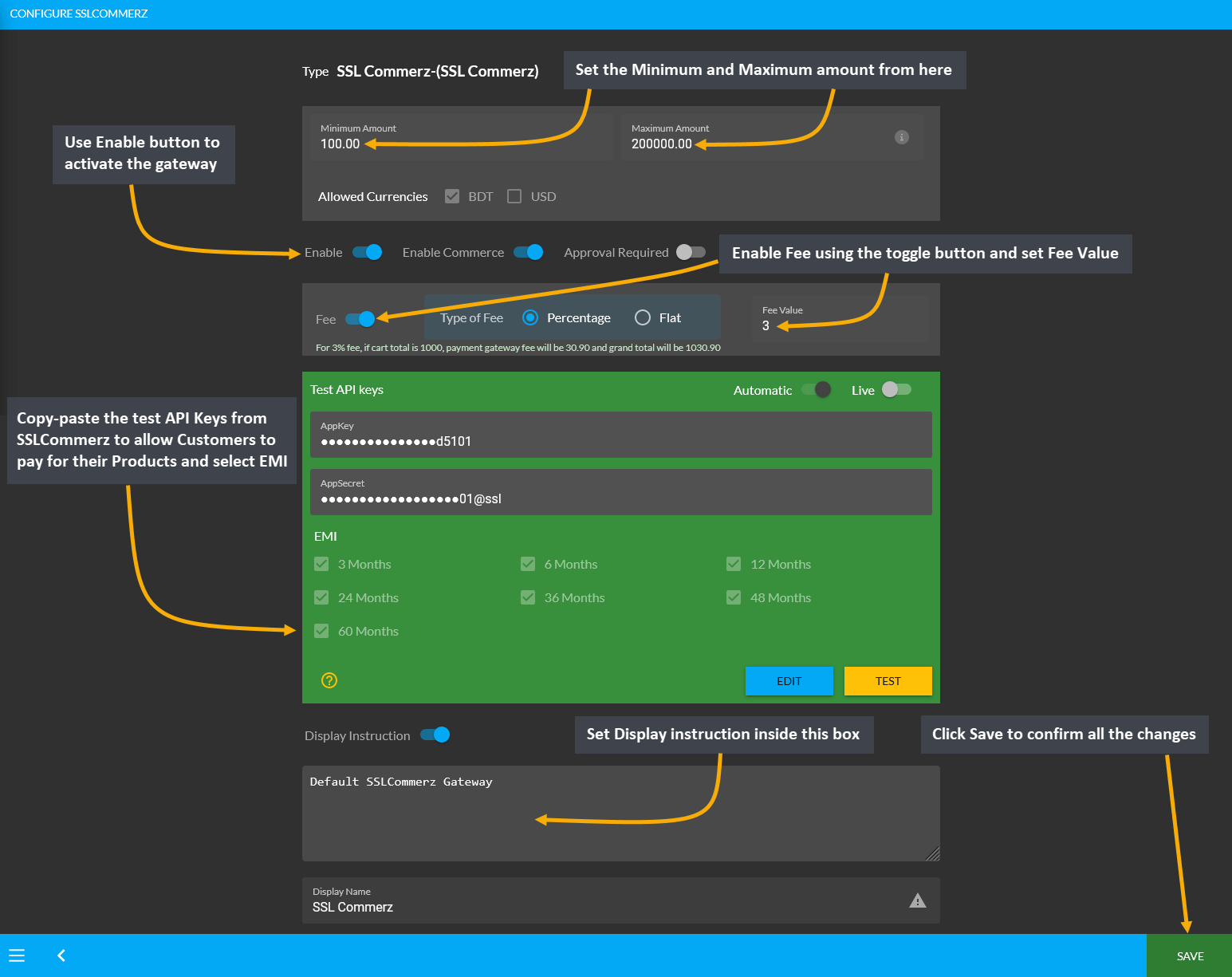
Task: Click the AppSecret field
Action: [x=621, y=492]
